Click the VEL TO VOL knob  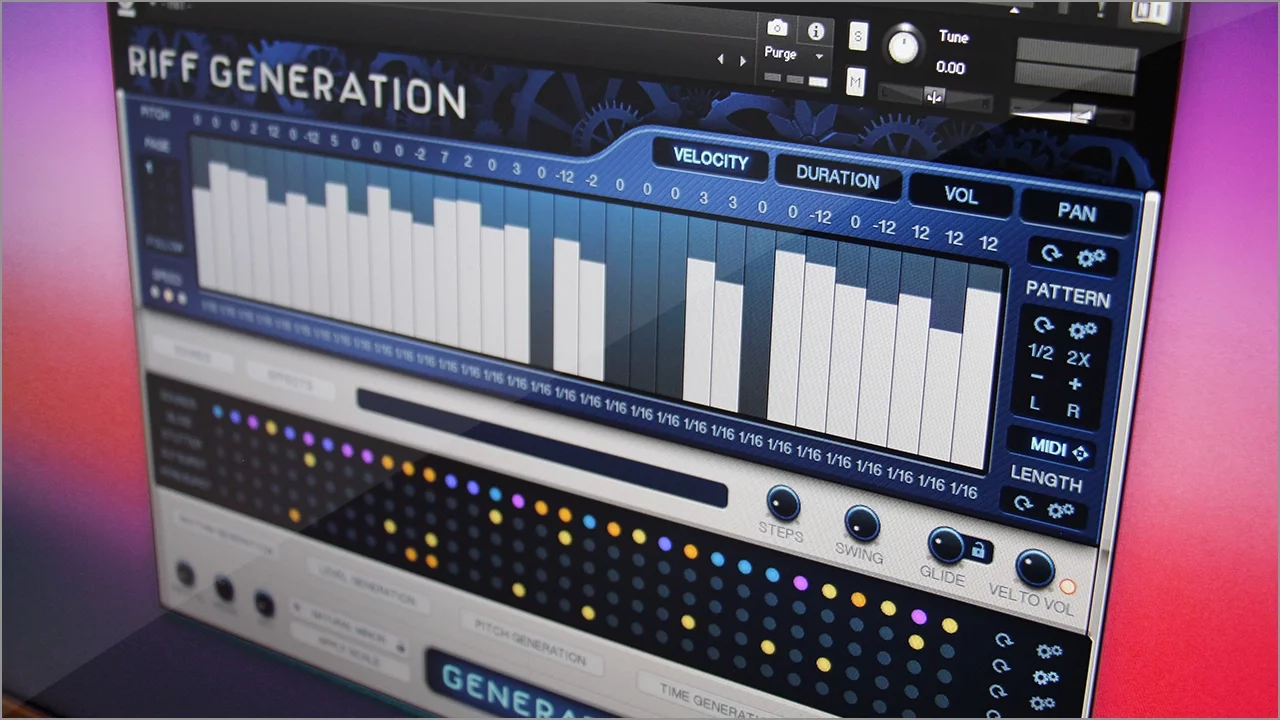tap(1035, 568)
